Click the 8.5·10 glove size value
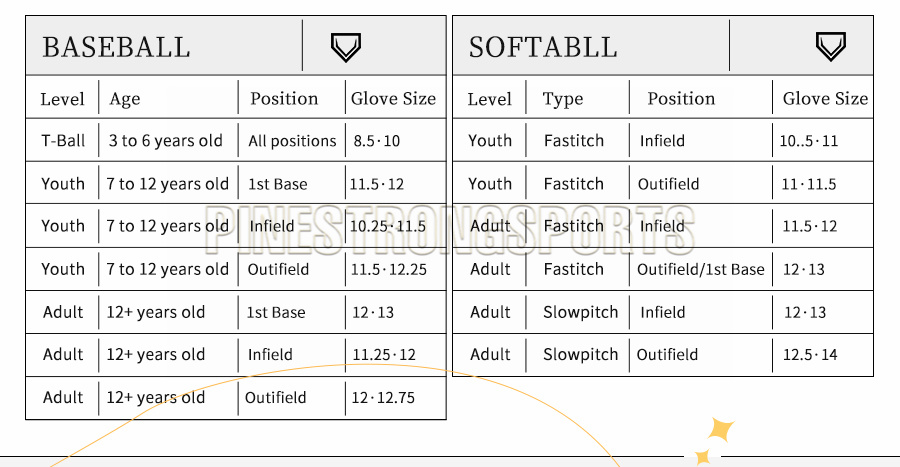The image size is (900, 467). pyautogui.click(x=376, y=141)
